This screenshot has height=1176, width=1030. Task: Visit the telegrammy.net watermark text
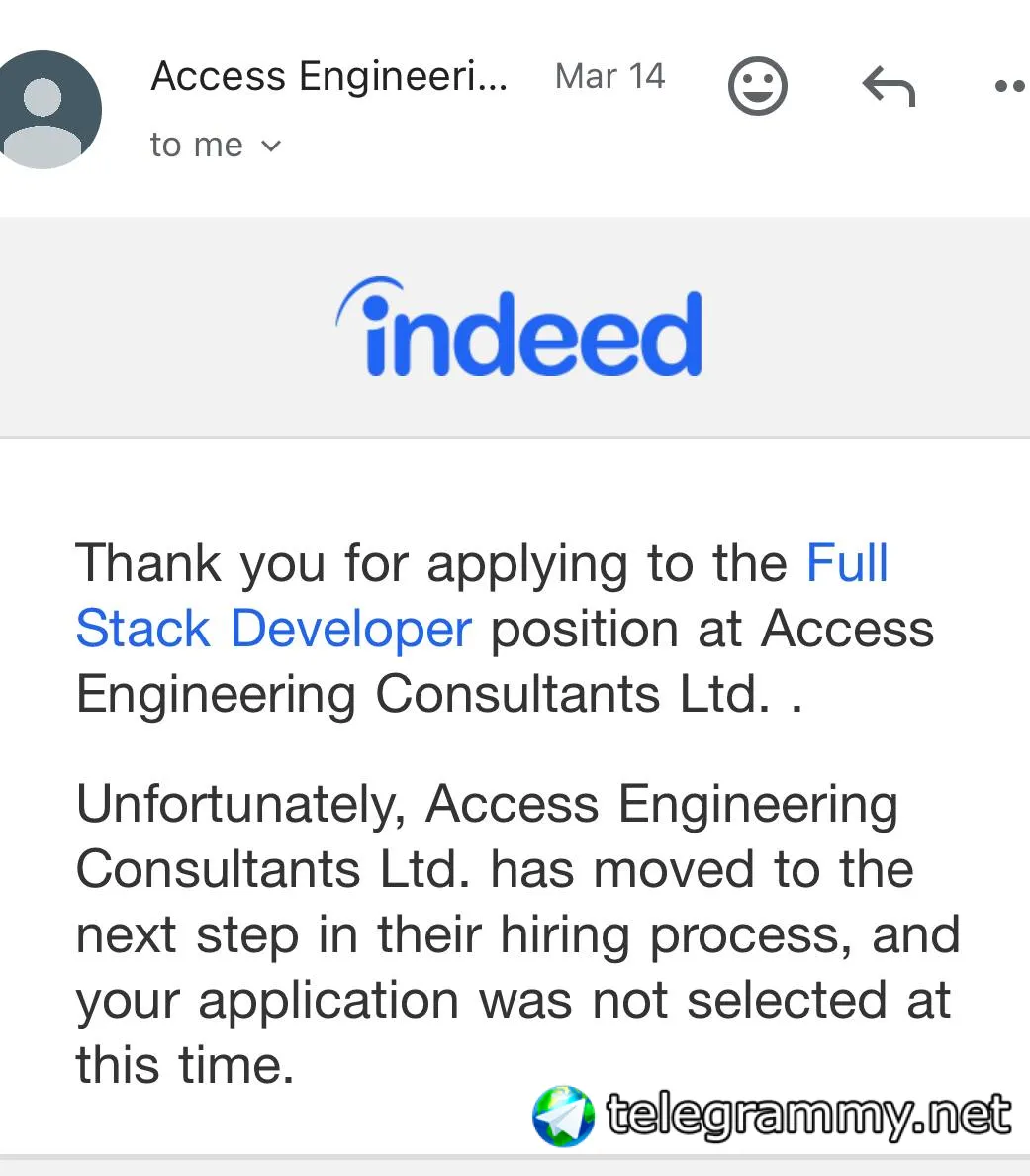pos(808,1116)
